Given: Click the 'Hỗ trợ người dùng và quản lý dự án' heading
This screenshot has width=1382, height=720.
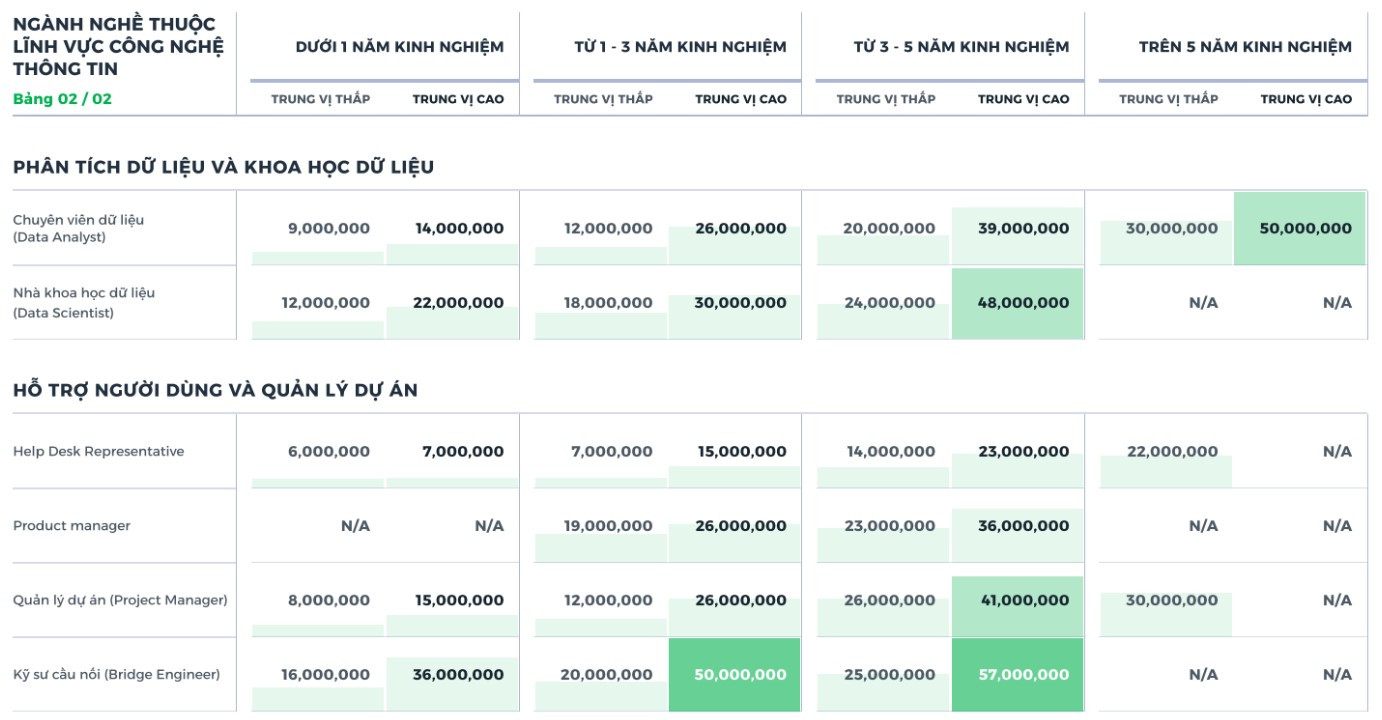Looking at the screenshot, I should 215,390.
